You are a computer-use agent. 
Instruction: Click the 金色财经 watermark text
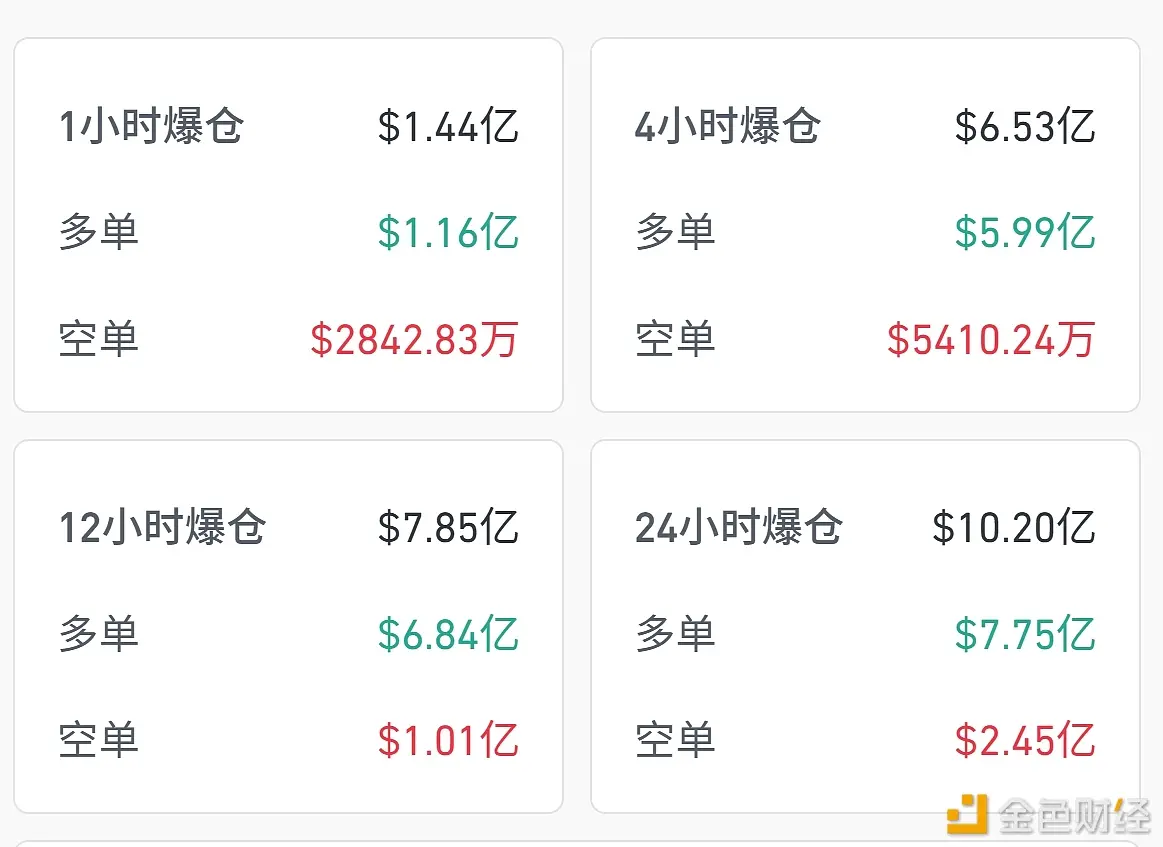coord(1073,816)
